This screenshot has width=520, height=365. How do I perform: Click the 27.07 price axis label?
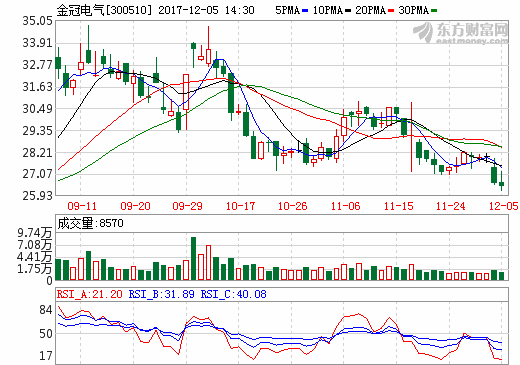point(37,174)
